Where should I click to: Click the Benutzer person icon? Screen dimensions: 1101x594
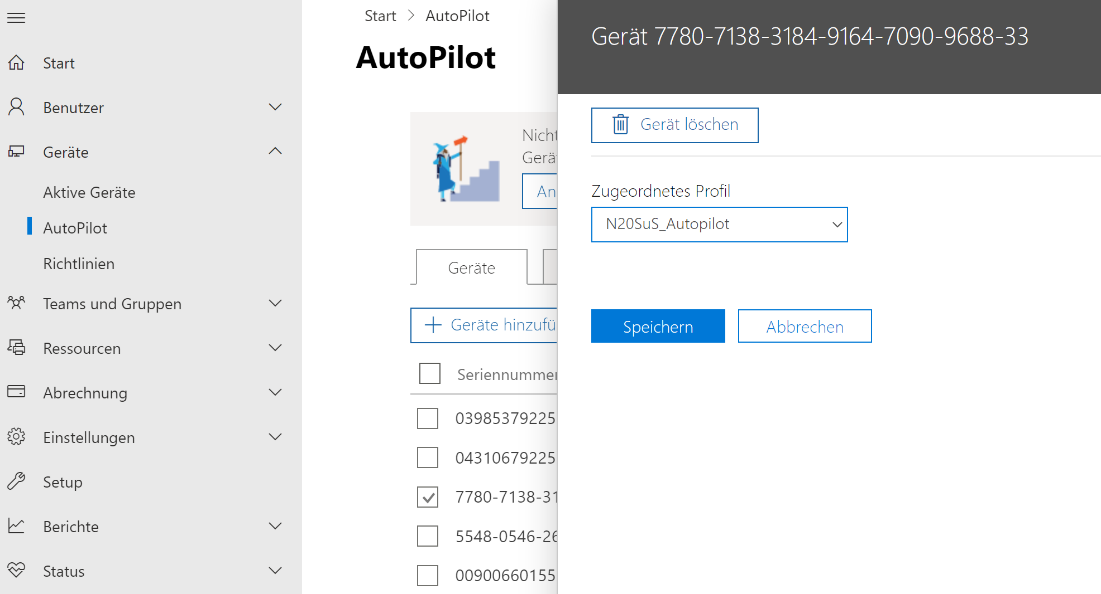click(16, 107)
